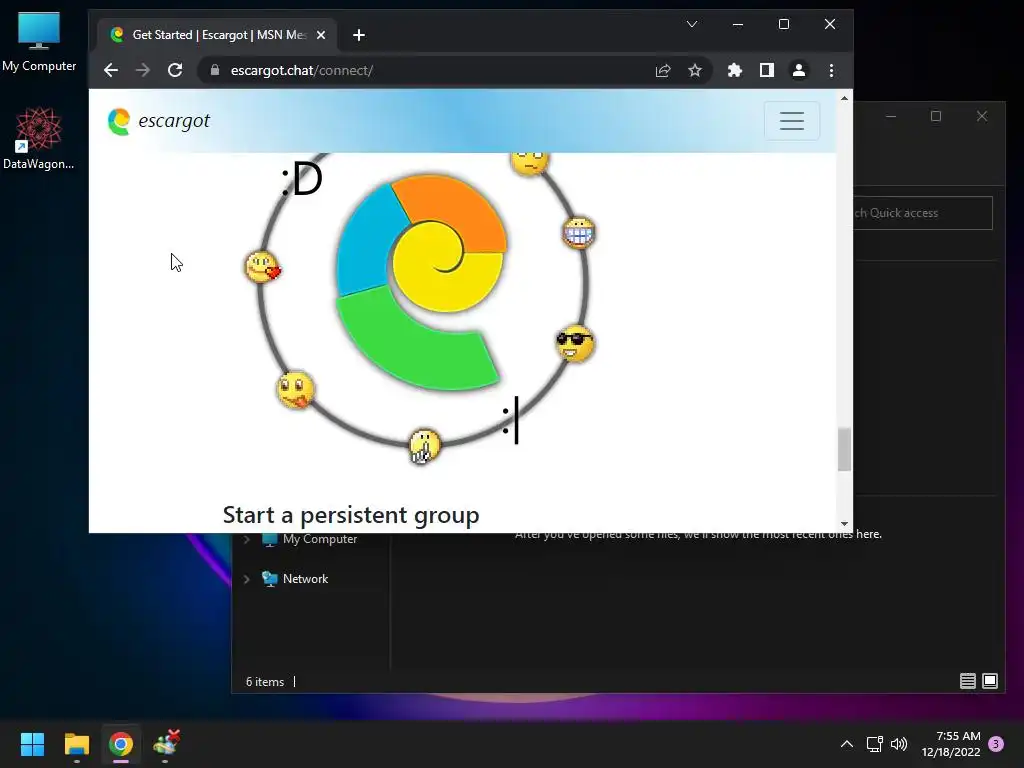The image size is (1024, 768).
Task: Click the shushing emoticon at ring bottom
Action: pyautogui.click(x=424, y=447)
